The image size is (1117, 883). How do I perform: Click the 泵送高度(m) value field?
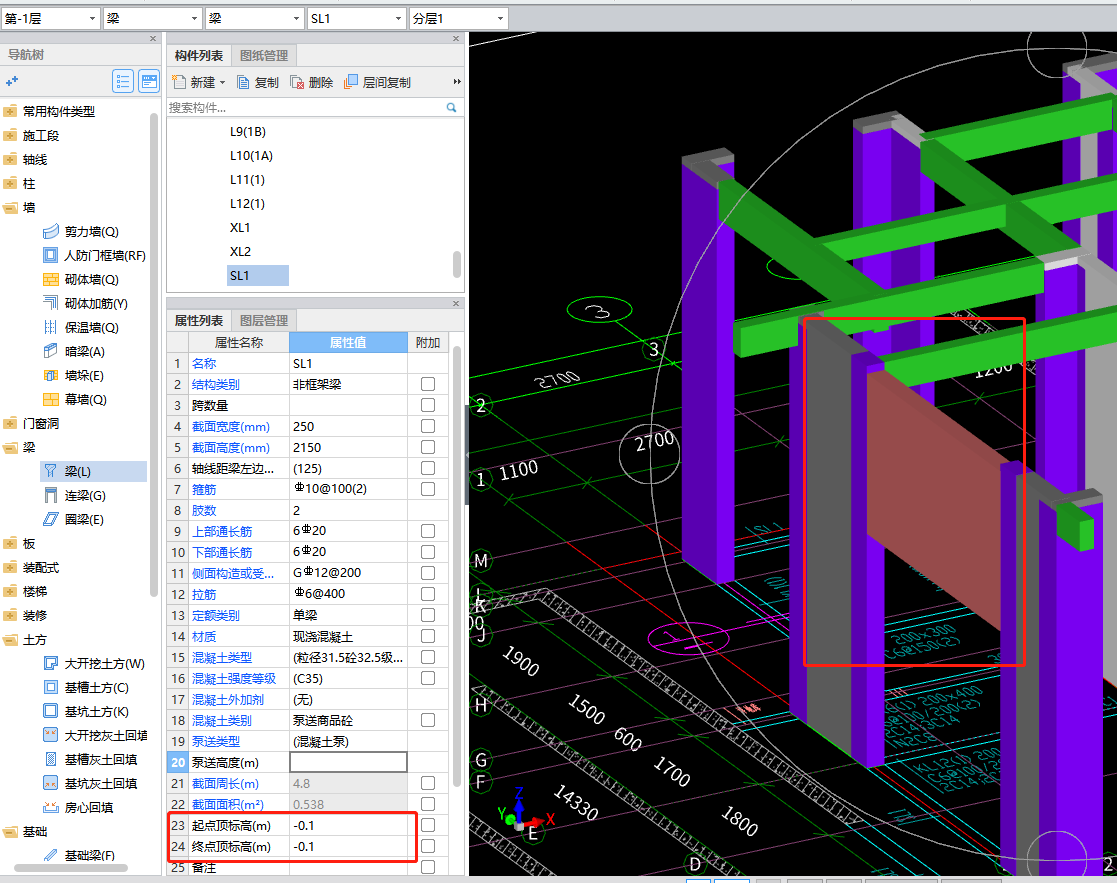click(x=348, y=763)
